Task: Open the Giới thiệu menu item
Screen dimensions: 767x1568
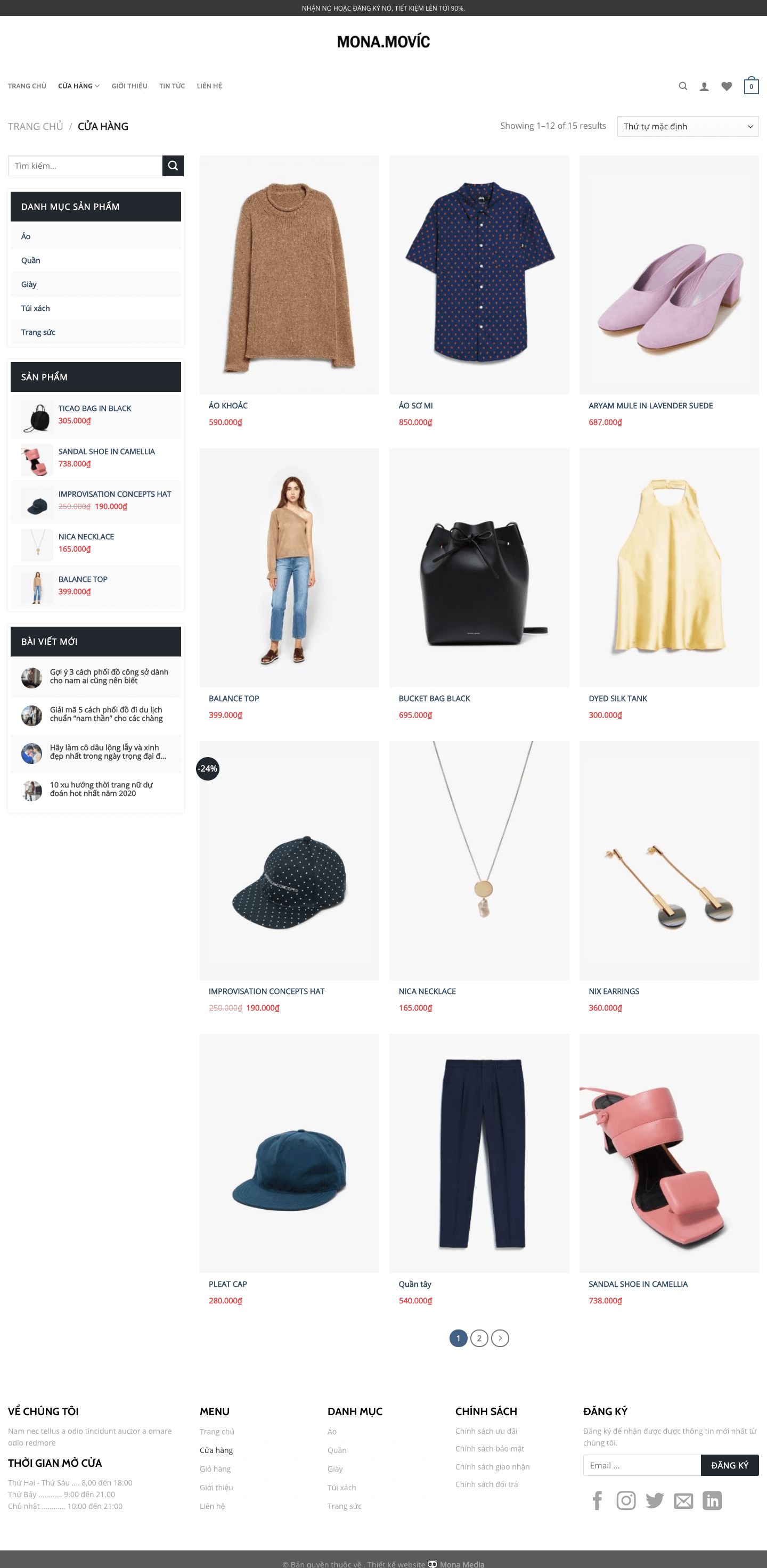Action: point(129,86)
